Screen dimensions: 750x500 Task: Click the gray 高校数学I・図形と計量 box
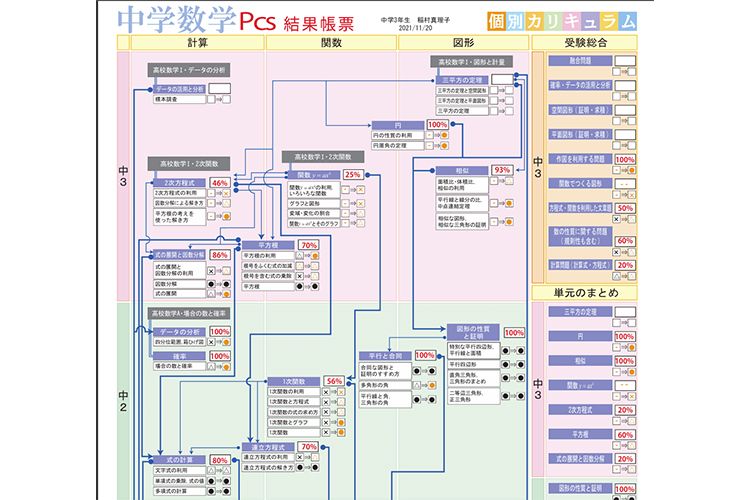tap(471, 62)
